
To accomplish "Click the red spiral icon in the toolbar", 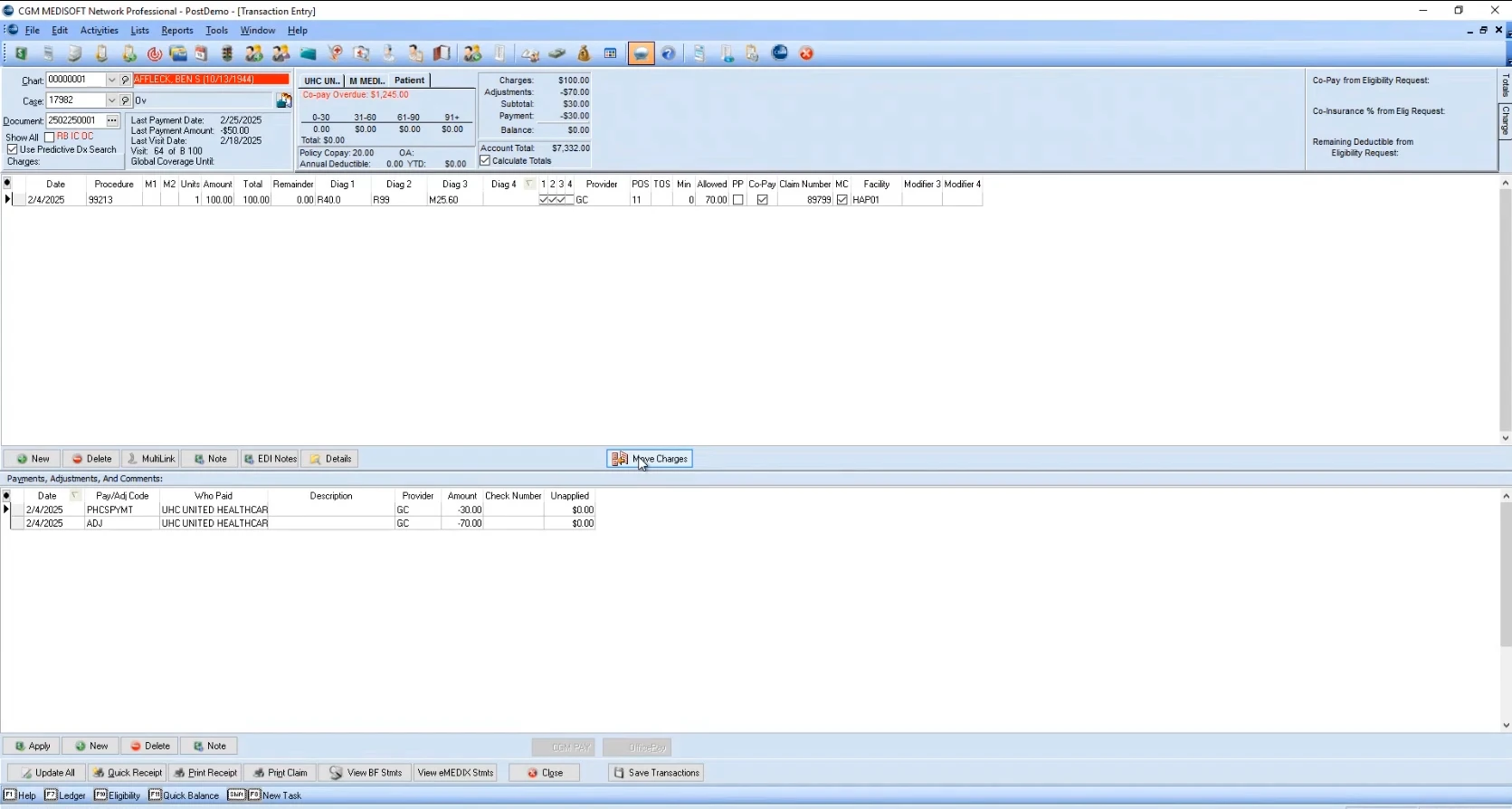I will coord(155,53).
